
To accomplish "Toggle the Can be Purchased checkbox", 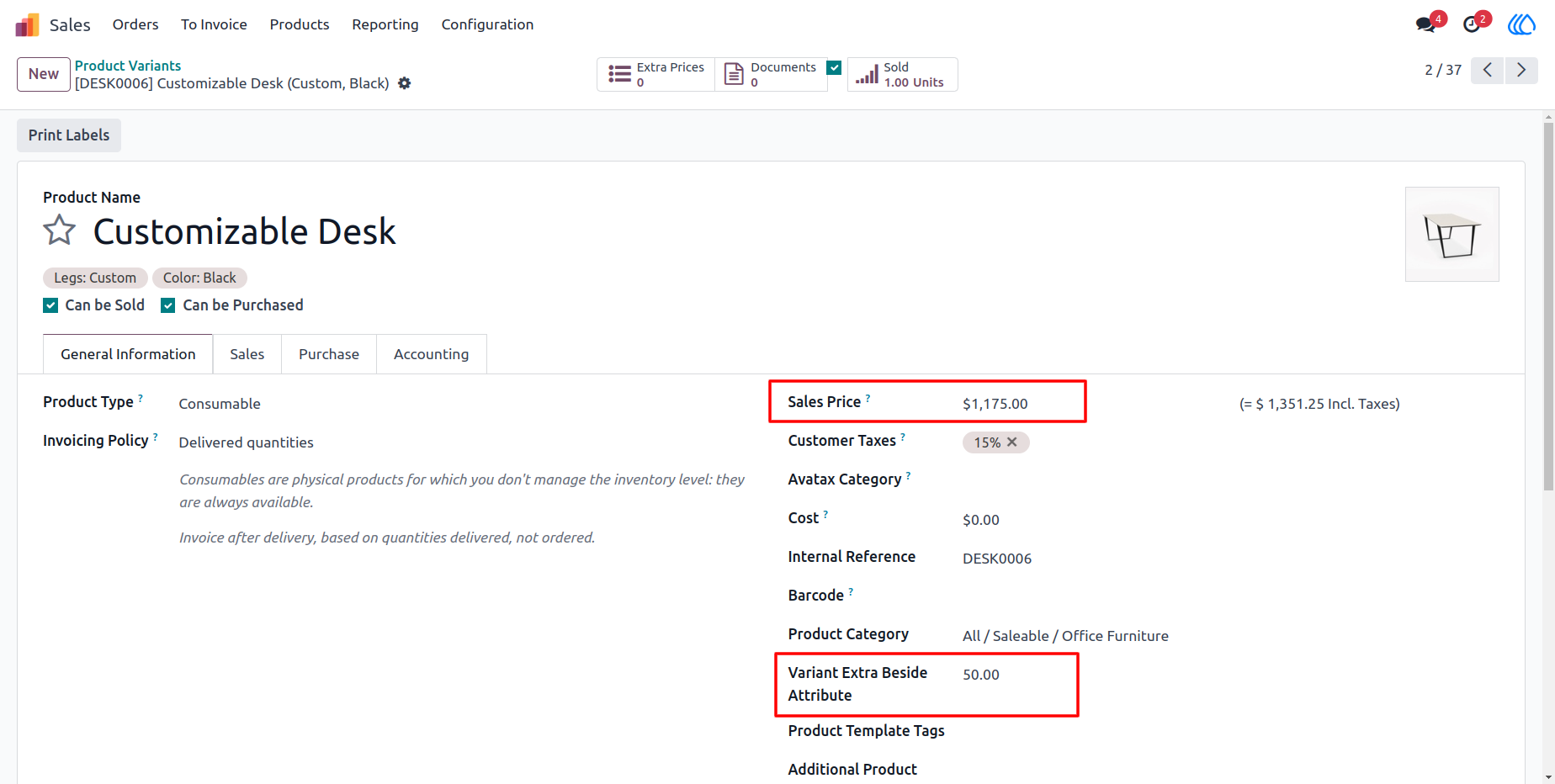I will (x=168, y=305).
